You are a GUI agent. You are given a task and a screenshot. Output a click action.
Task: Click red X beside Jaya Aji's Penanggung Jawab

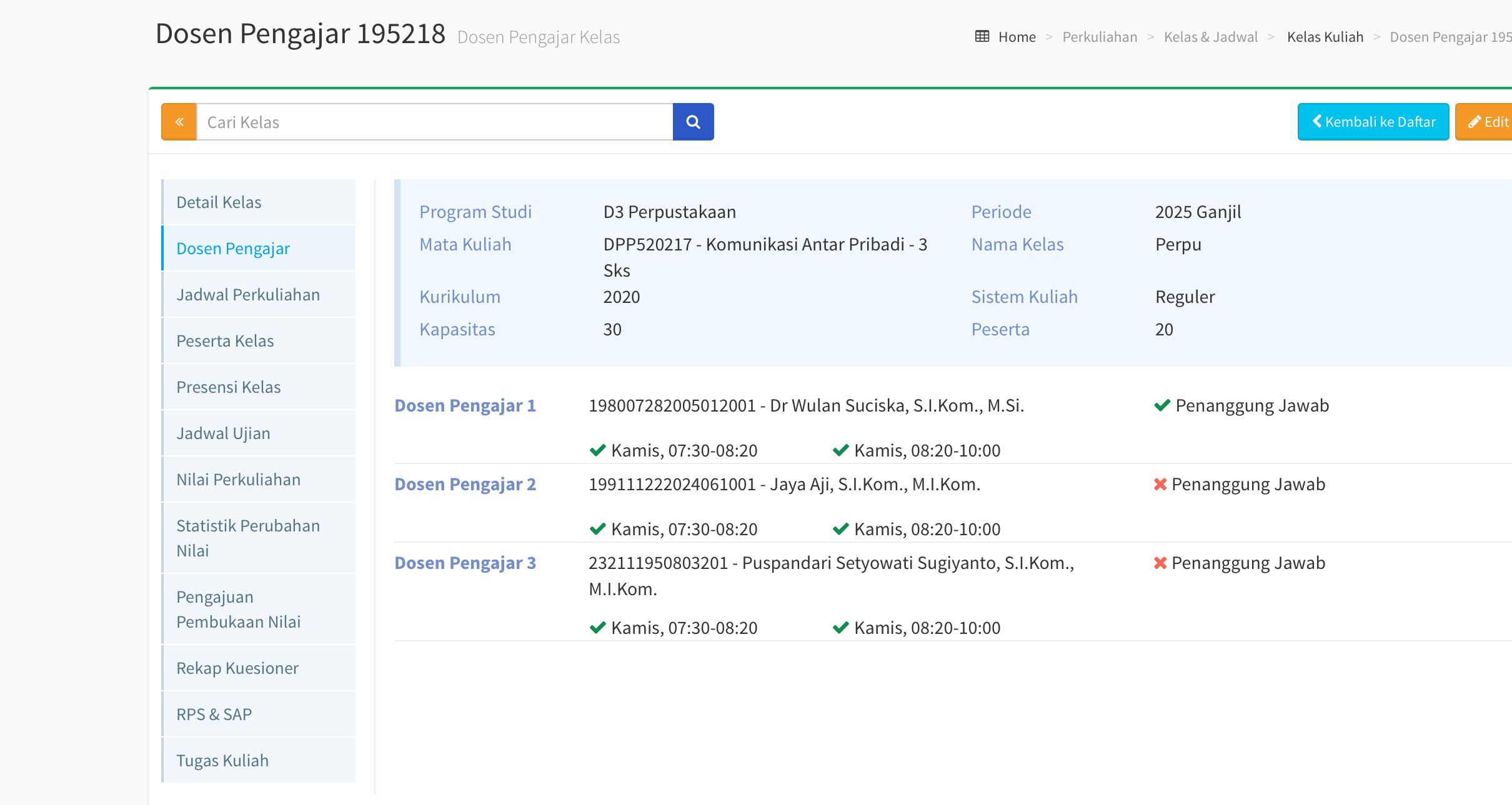pyautogui.click(x=1160, y=485)
